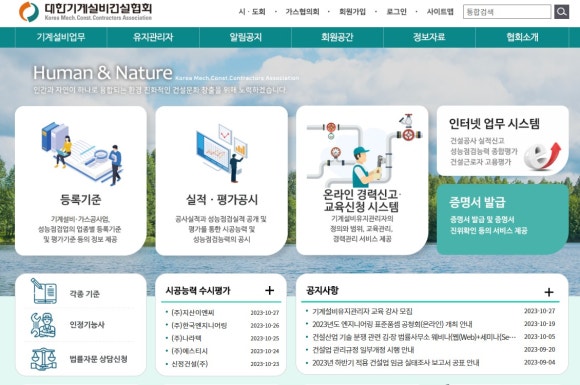This screenshot has height=385, width=580.
Task: Click the 각종 기준 book icon
Action: 44,291
